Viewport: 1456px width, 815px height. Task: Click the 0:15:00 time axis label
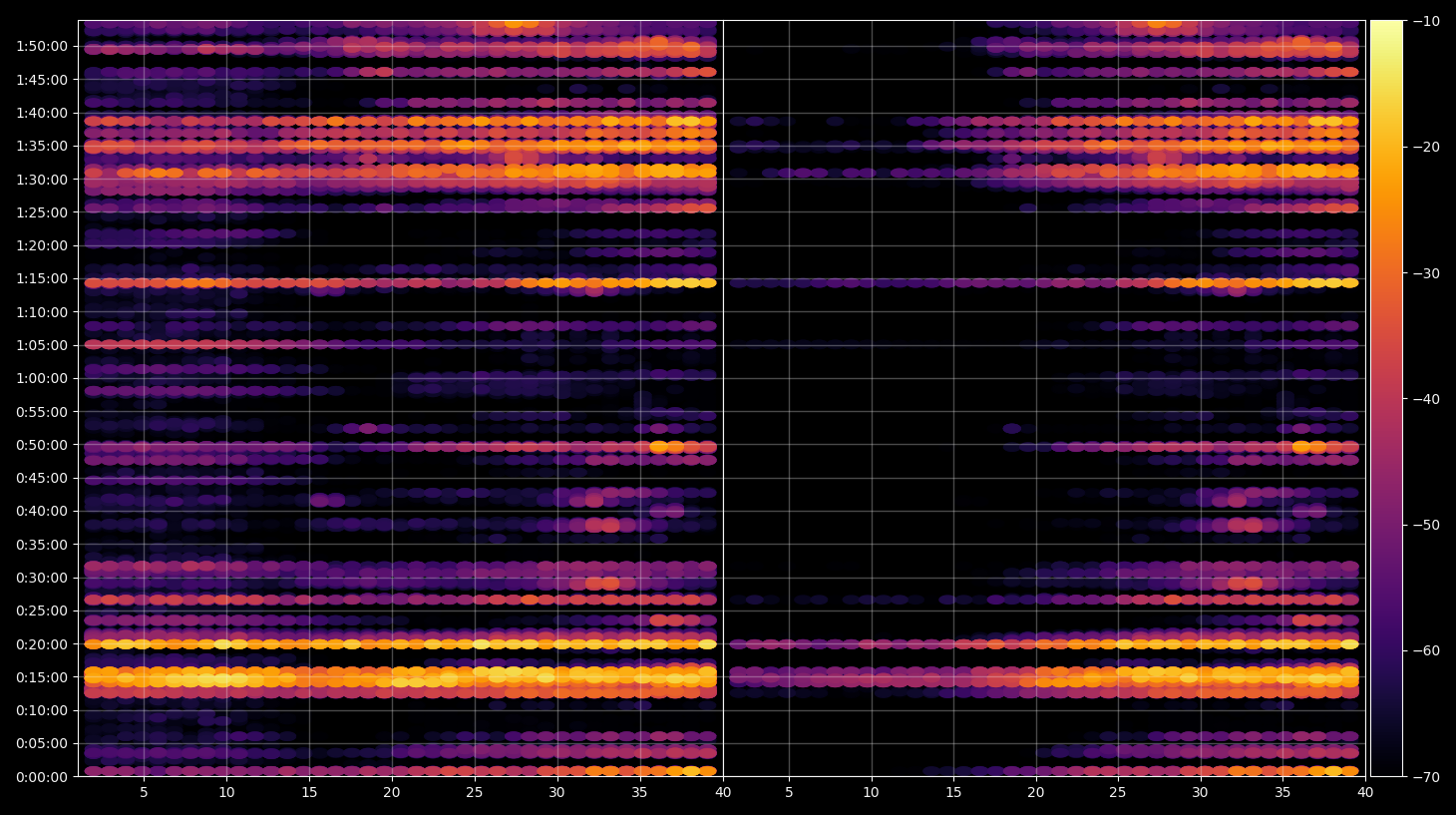pyautogui.click(x=42, y=677)
